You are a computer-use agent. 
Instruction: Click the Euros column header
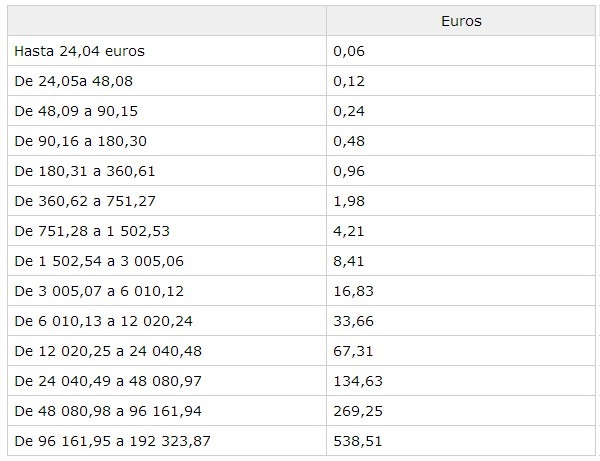click(x=462, y=20)
